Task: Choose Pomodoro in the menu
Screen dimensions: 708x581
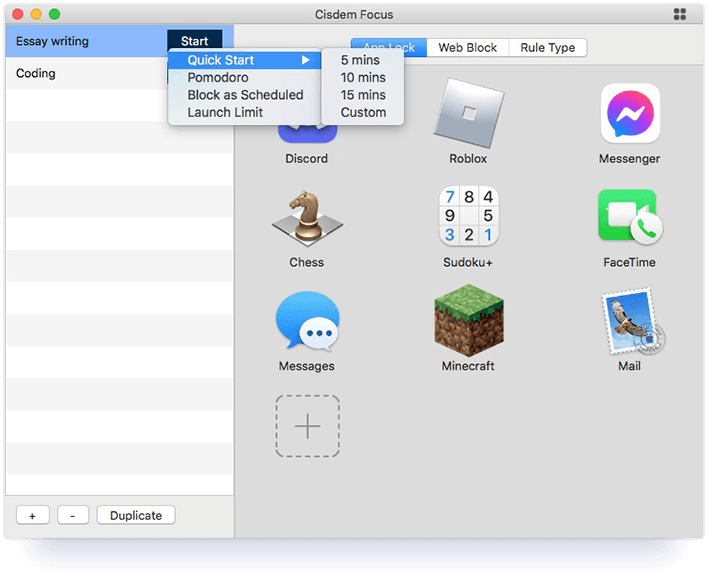Action: (x=244, y=78)
